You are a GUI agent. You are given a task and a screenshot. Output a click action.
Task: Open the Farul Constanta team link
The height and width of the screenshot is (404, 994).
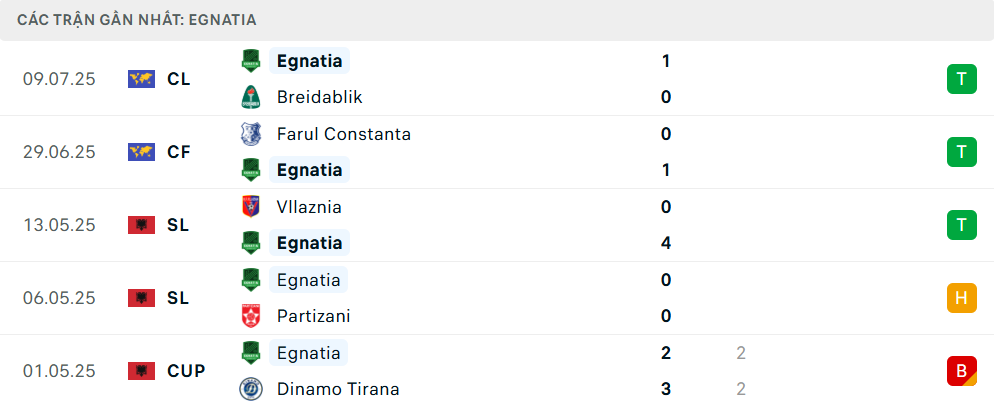[344, 134]
